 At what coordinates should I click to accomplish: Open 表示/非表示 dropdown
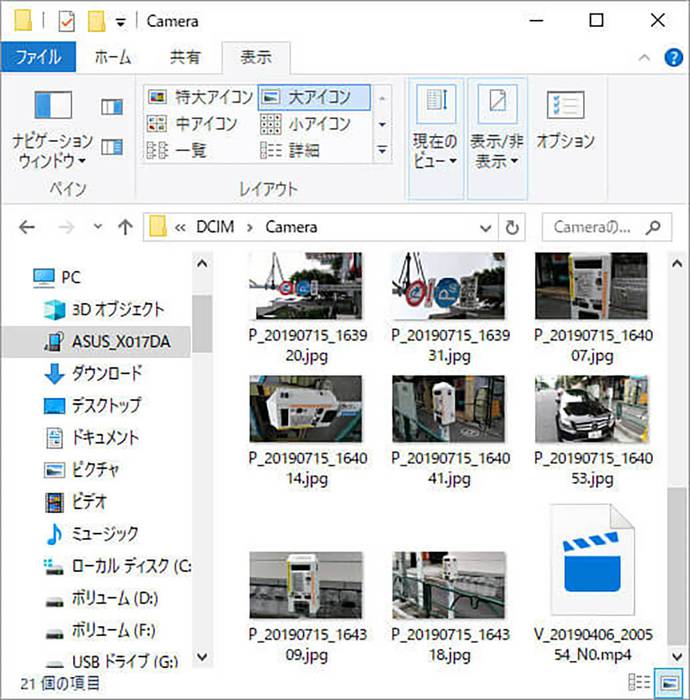497,138
